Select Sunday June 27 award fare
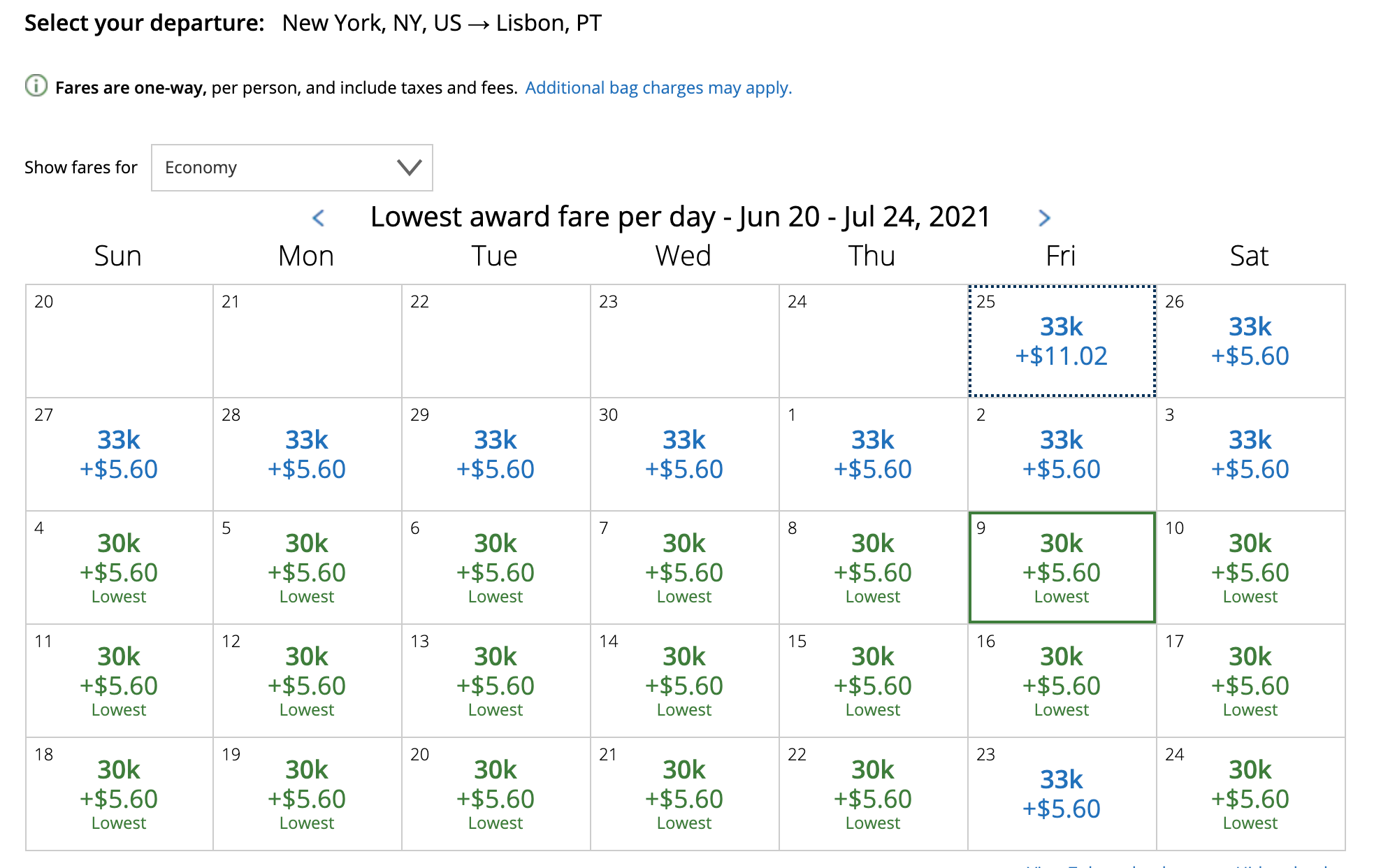1374x868 pixels. (x=120, y=454)
